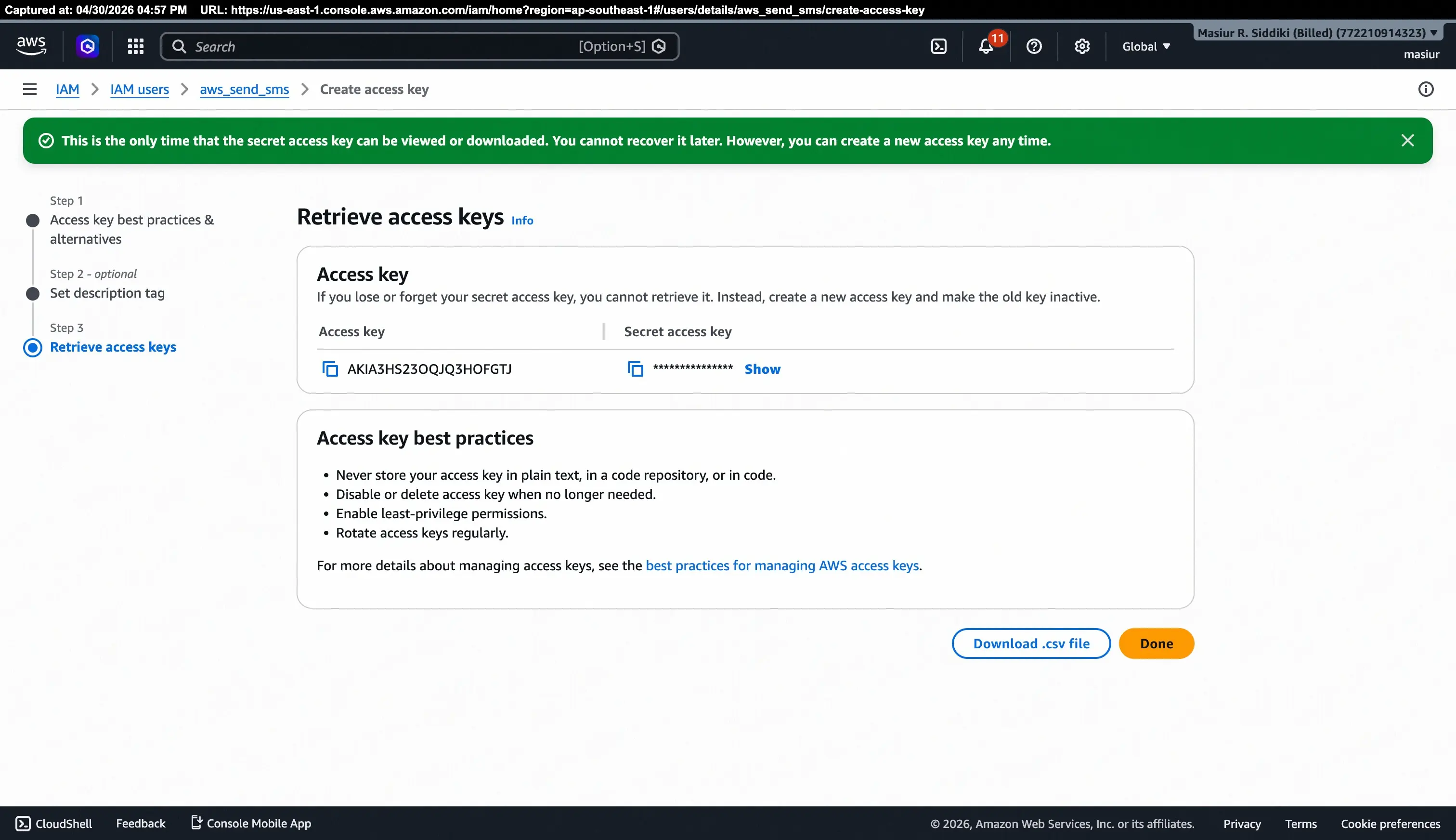Screen dimensions: 1456x840
Task: Select Step 3 Retrieve access keys
Action: (x=113, y=347)
